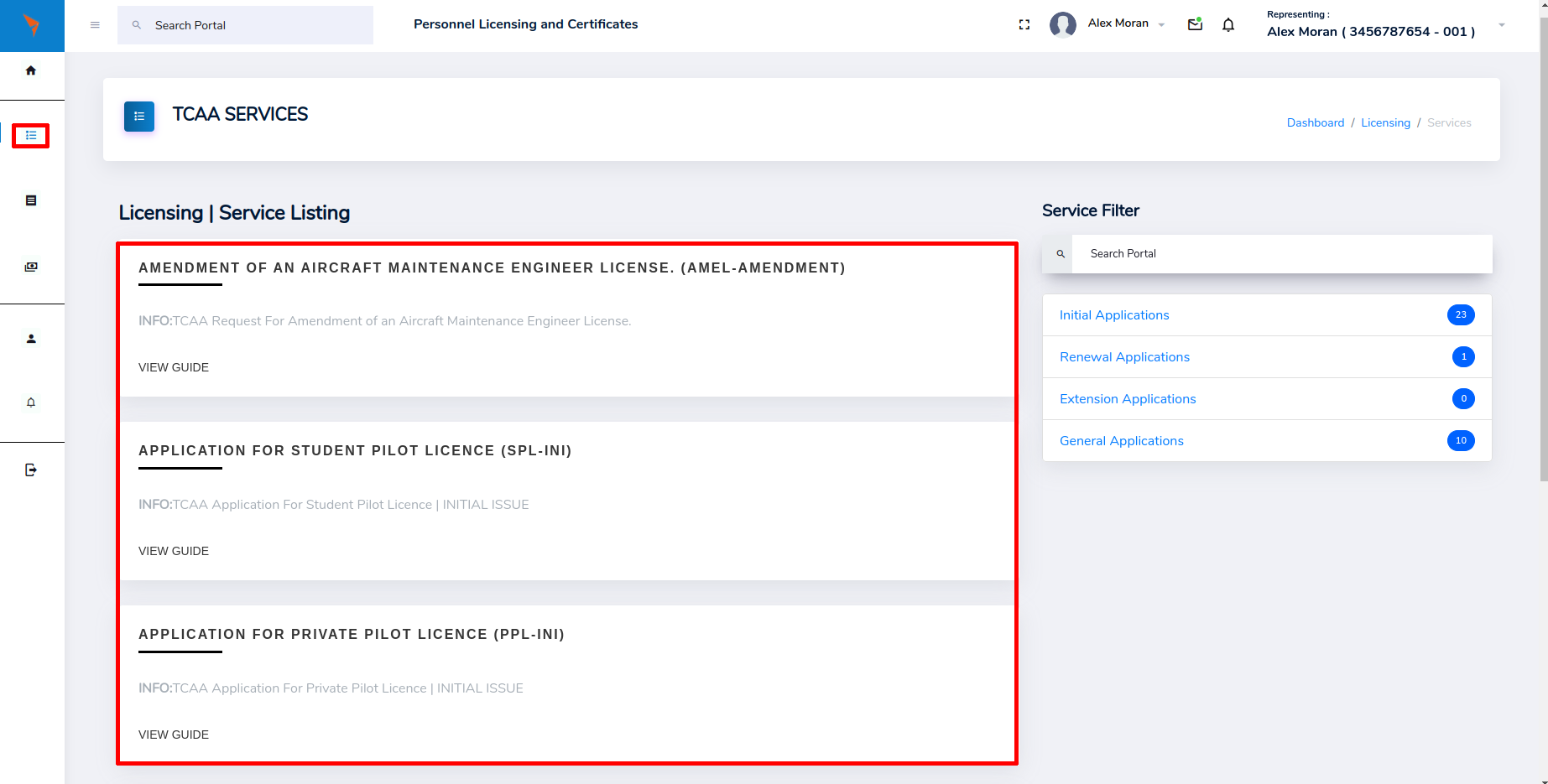
Task: Open VIEW GUIDE for Private Pilot Licence
Action: (174, 735)
